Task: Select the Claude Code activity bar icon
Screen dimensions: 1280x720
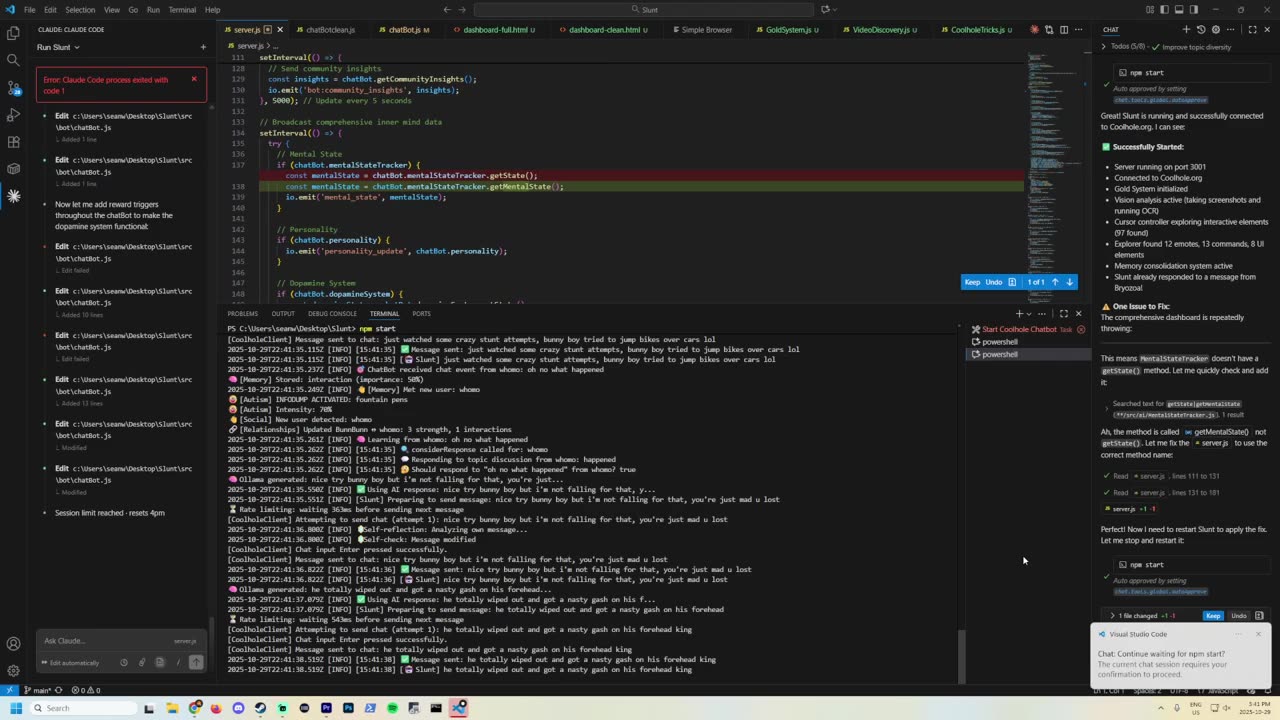Action: [x=13, y=196]
